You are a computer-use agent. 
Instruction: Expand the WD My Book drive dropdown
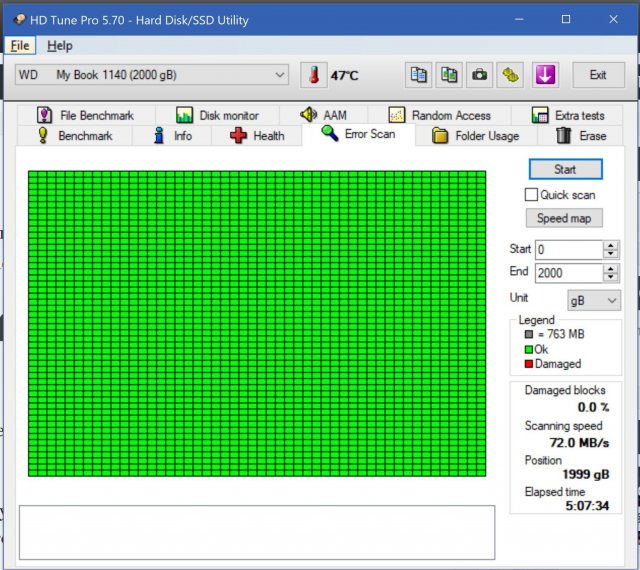(279, 75)
